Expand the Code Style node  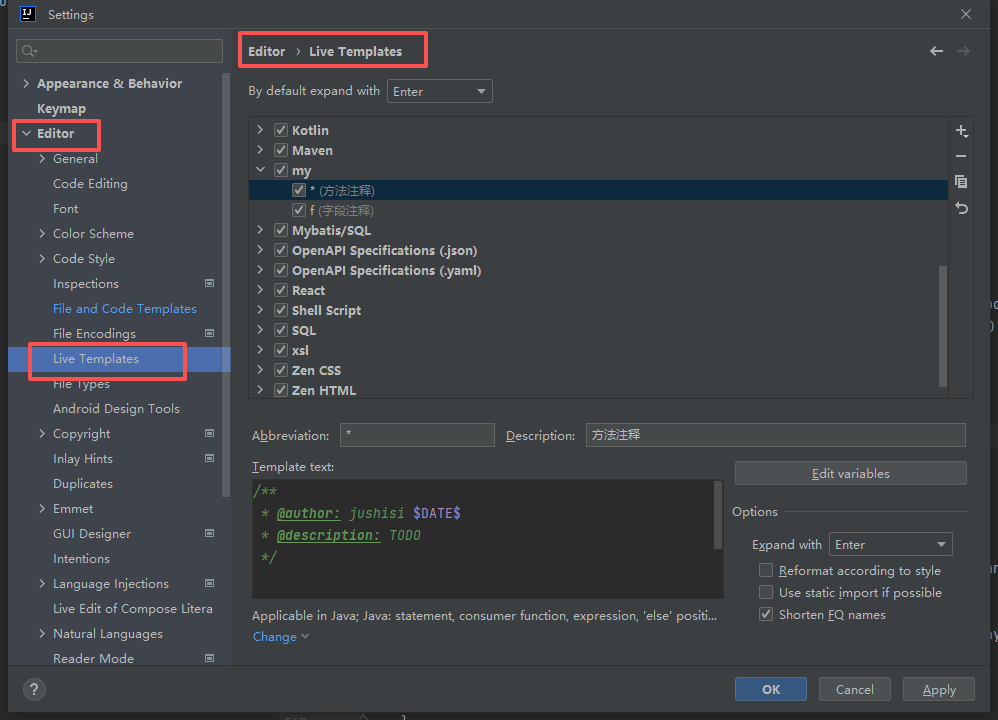coord(42,258)
